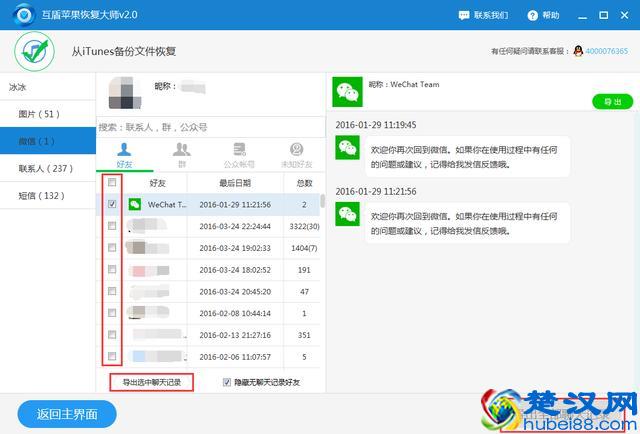
Task: Click the iTunes backup recovery check logo
Action: coord(35,51)
